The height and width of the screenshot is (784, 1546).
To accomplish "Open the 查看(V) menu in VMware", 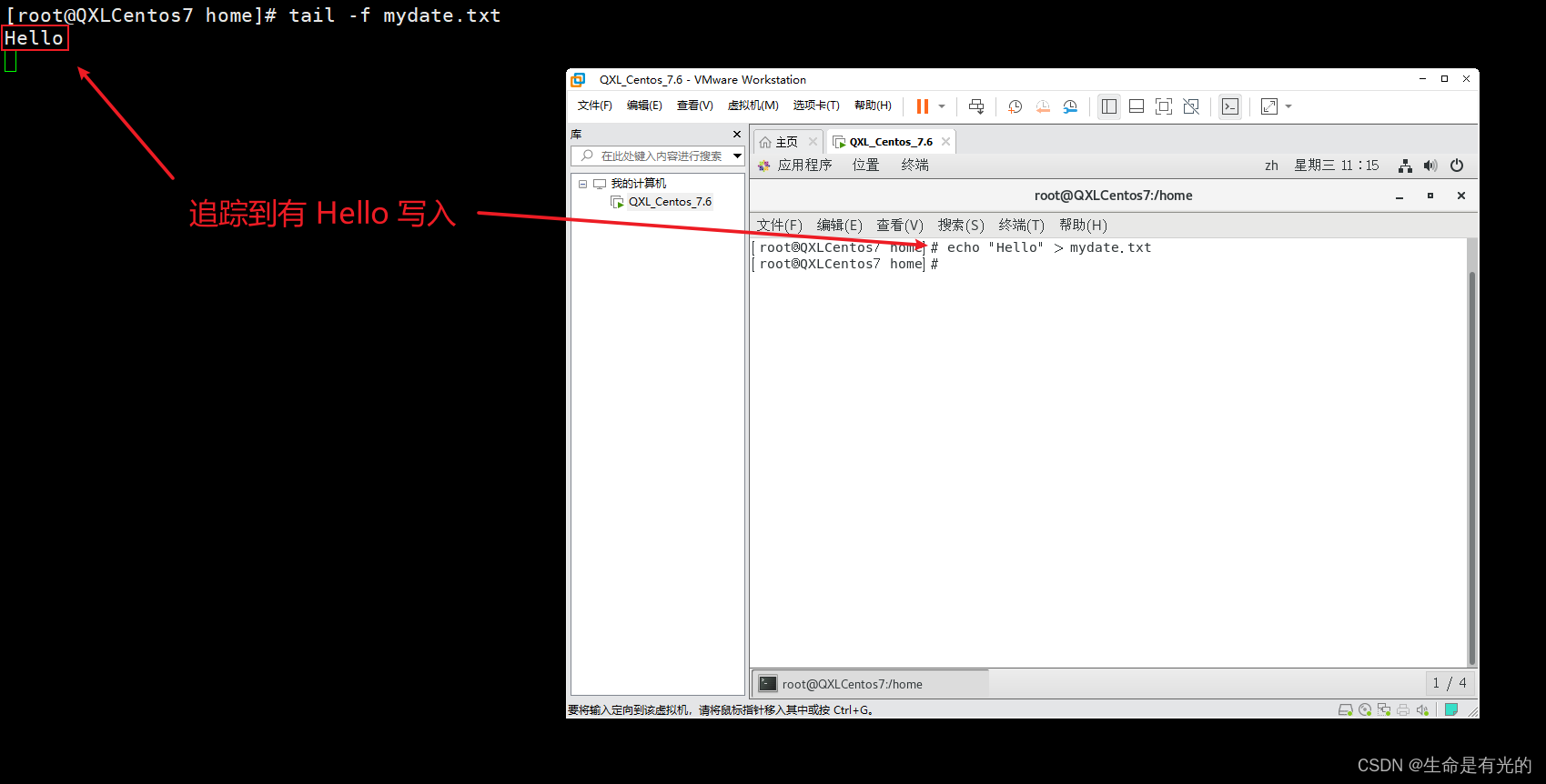I will pos(694,106).
